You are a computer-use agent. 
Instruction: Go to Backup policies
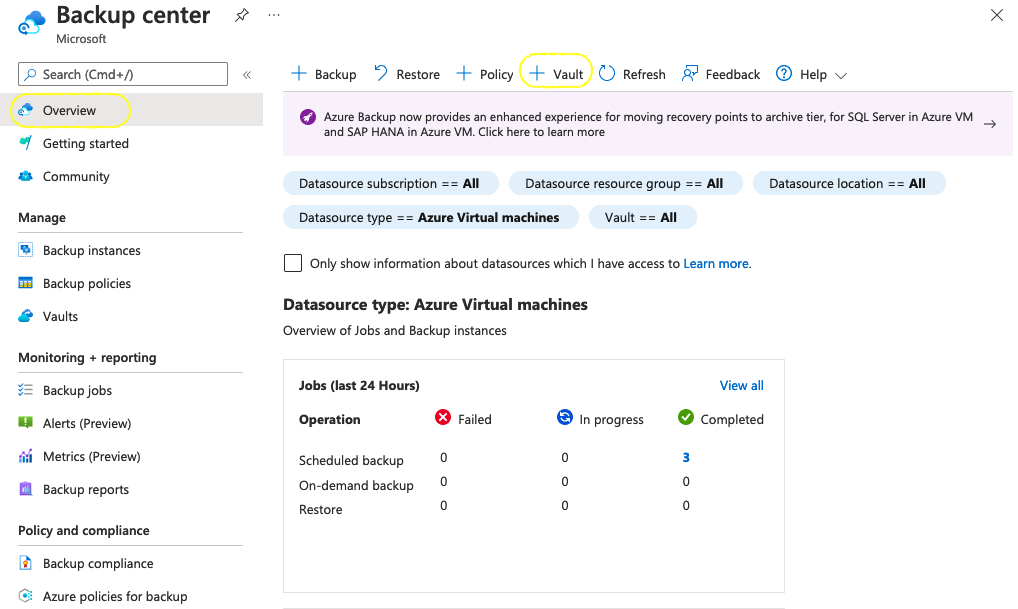pyautogui.click(x=87, y=284)
